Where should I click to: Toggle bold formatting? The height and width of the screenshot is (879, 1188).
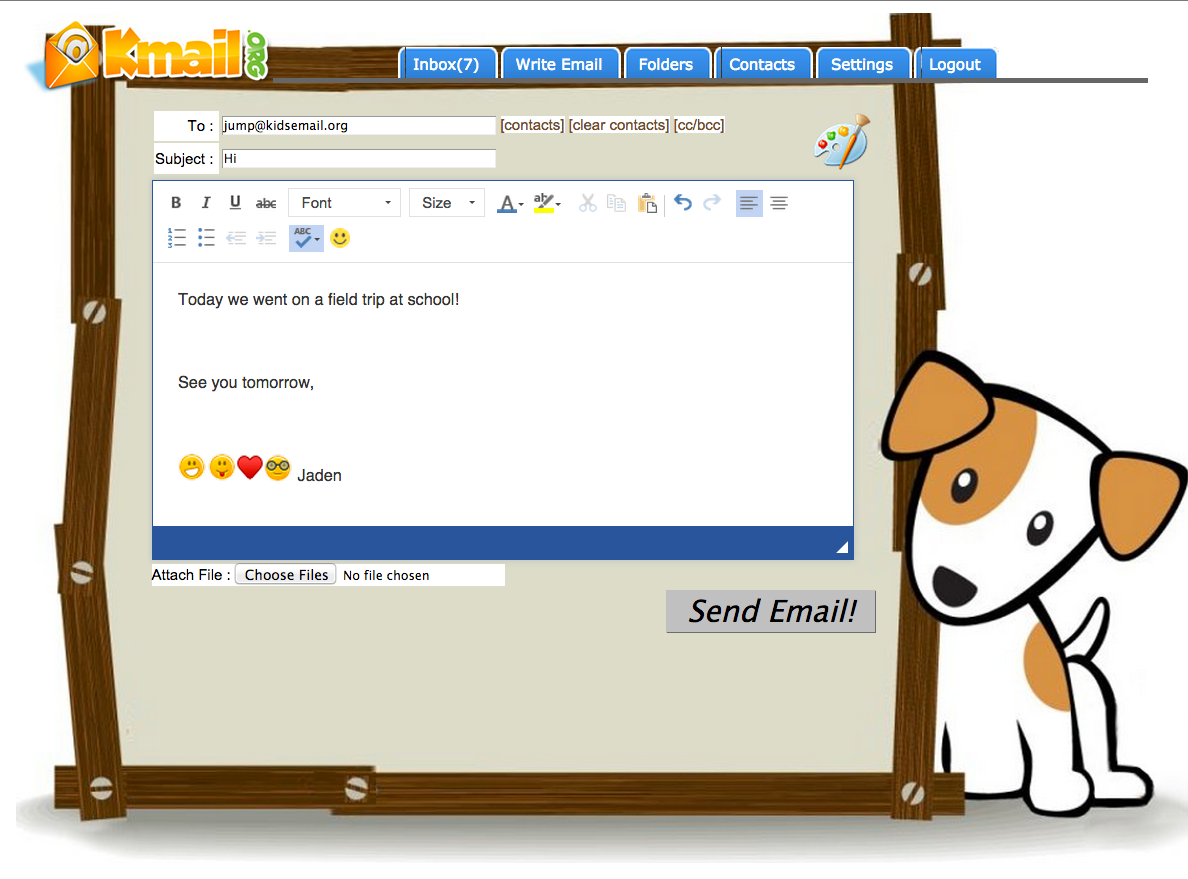(x=176, y=202)
